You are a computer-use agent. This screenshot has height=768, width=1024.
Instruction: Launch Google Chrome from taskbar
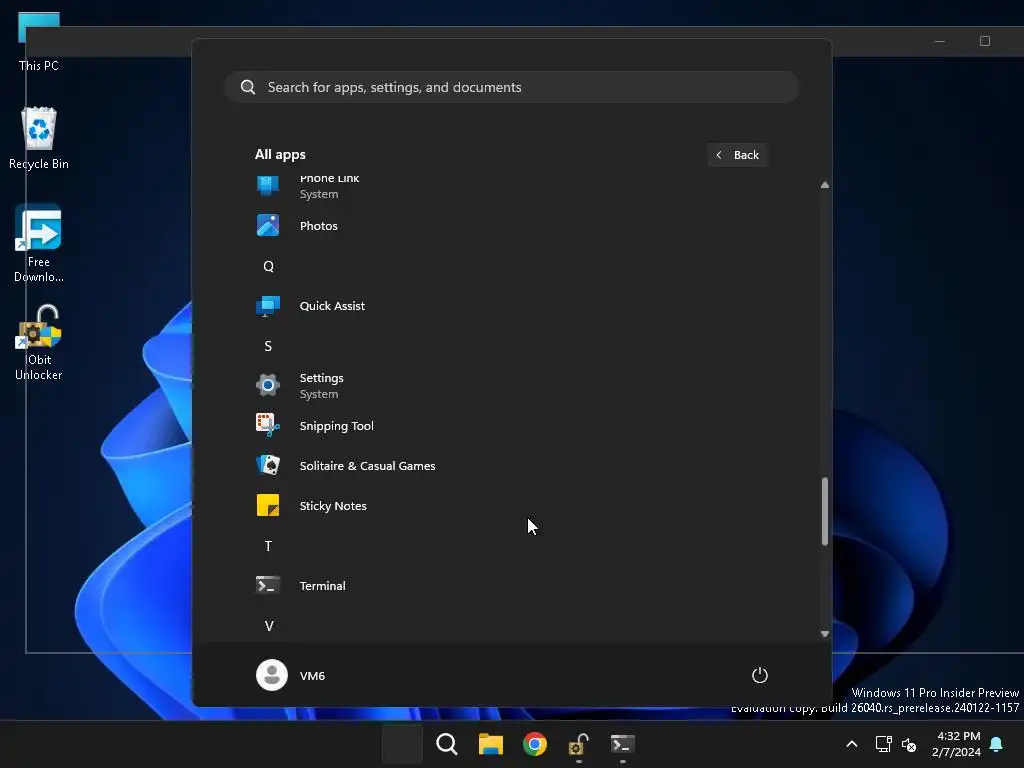pos(534,744)
